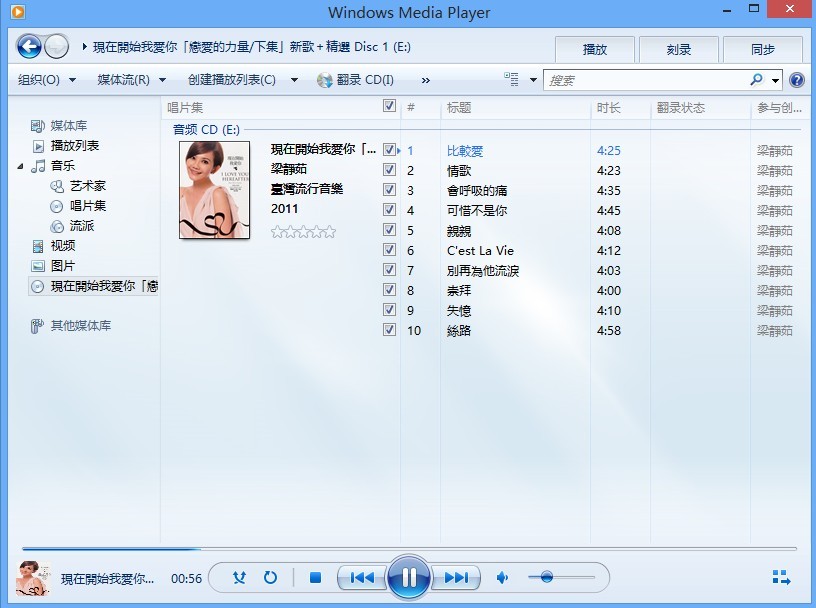The height and width of the screenshot is (608, 816).
Task: Click the disc breadcrumb path text
Action: pos(252,47)
